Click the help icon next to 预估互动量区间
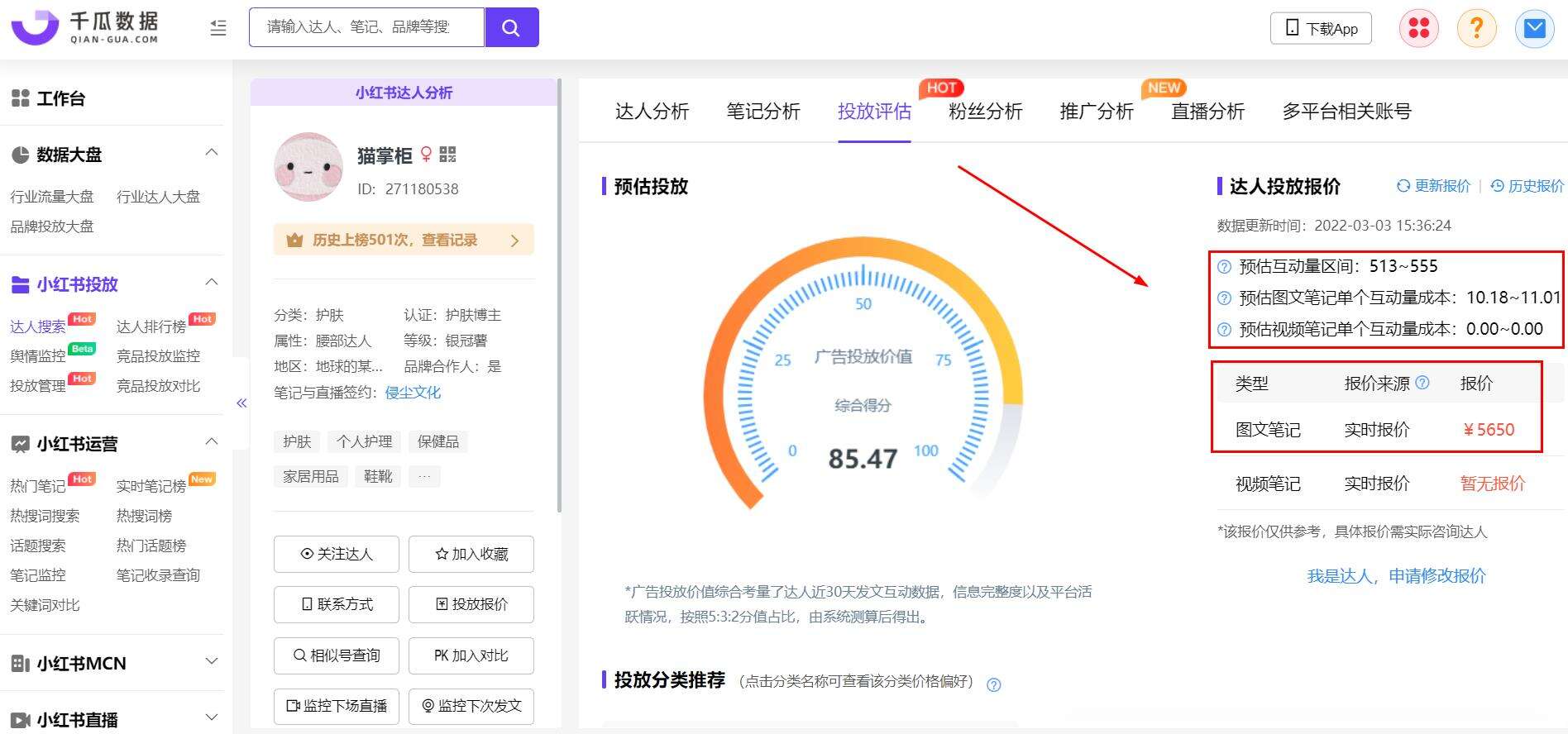 click(1225, 266)
